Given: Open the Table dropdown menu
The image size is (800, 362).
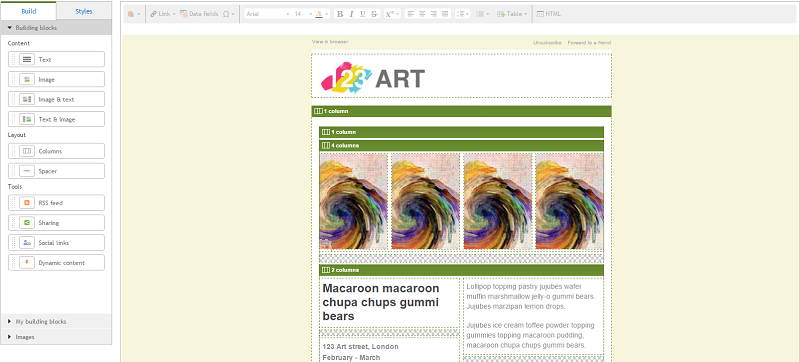Looking at the screenshot, I should (x=512, y=14).
